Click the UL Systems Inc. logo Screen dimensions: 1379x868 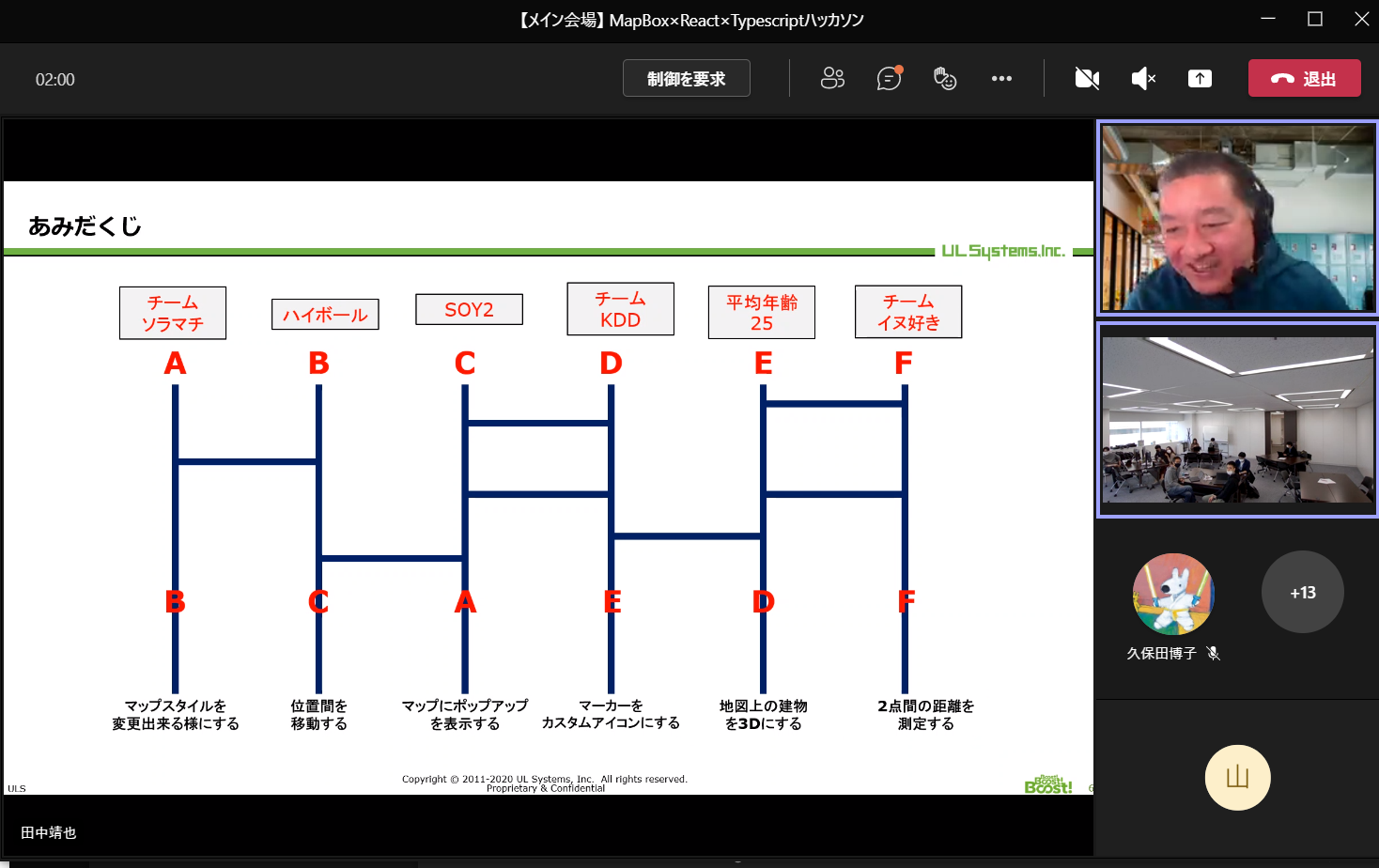click(x=1003, y=251)
